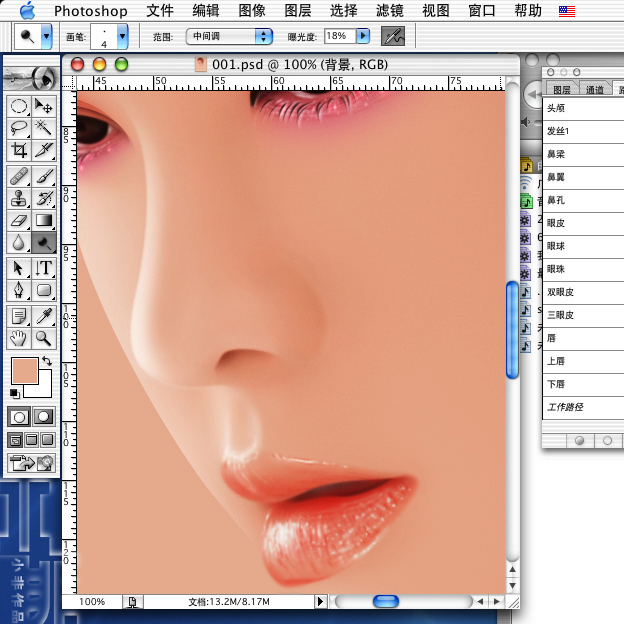Image resolution: width=624 pixels, height=624 pixels.
Task: Select the 上唇 path
Action: (x=583, y=361)
